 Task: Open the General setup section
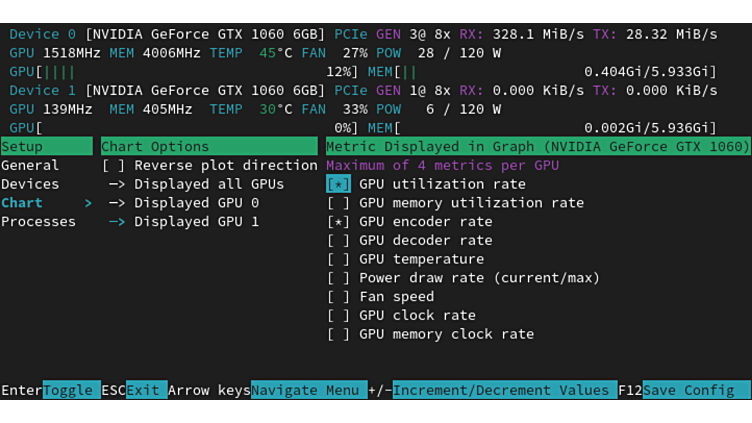(x=30, y=165)
